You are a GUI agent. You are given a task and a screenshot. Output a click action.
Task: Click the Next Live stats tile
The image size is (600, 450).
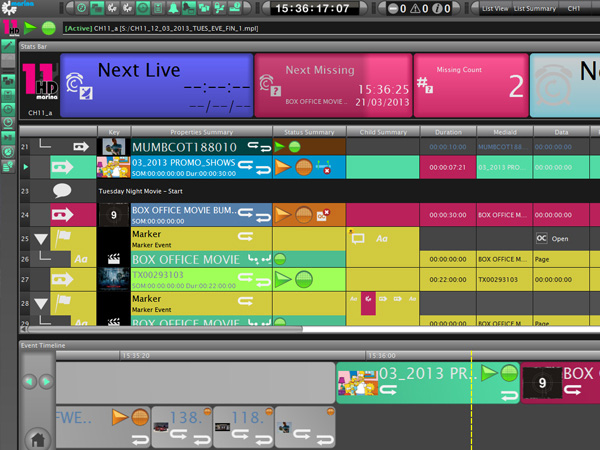(157, 85)
